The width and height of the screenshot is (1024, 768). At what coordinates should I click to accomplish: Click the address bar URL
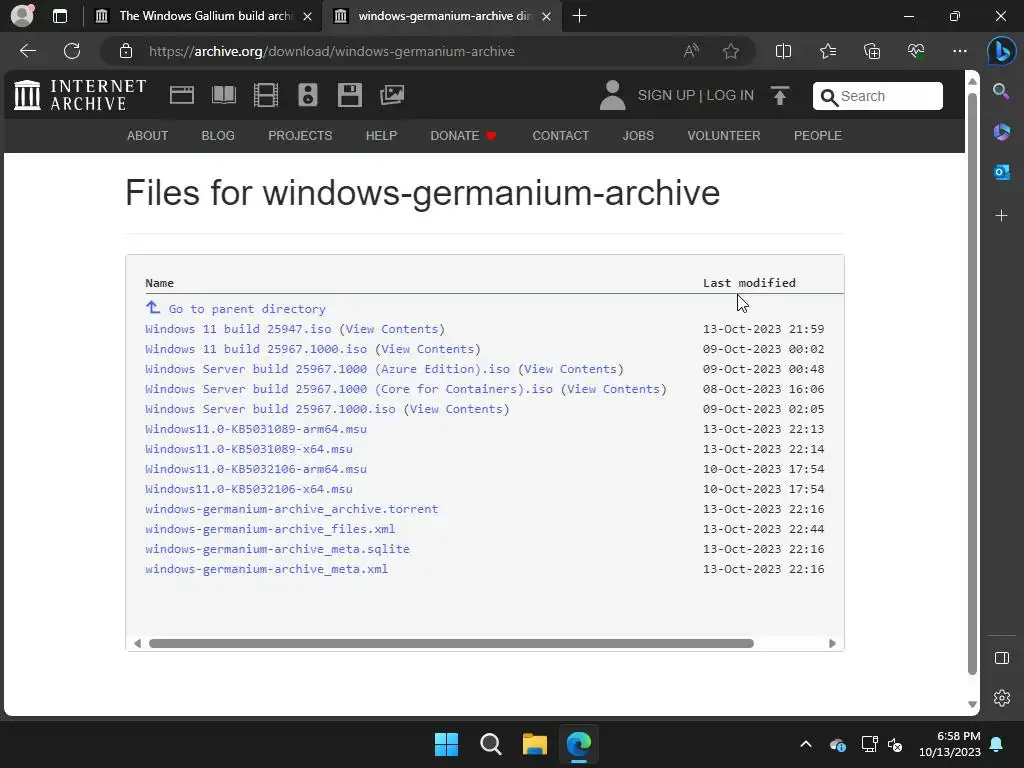[332, 51]
